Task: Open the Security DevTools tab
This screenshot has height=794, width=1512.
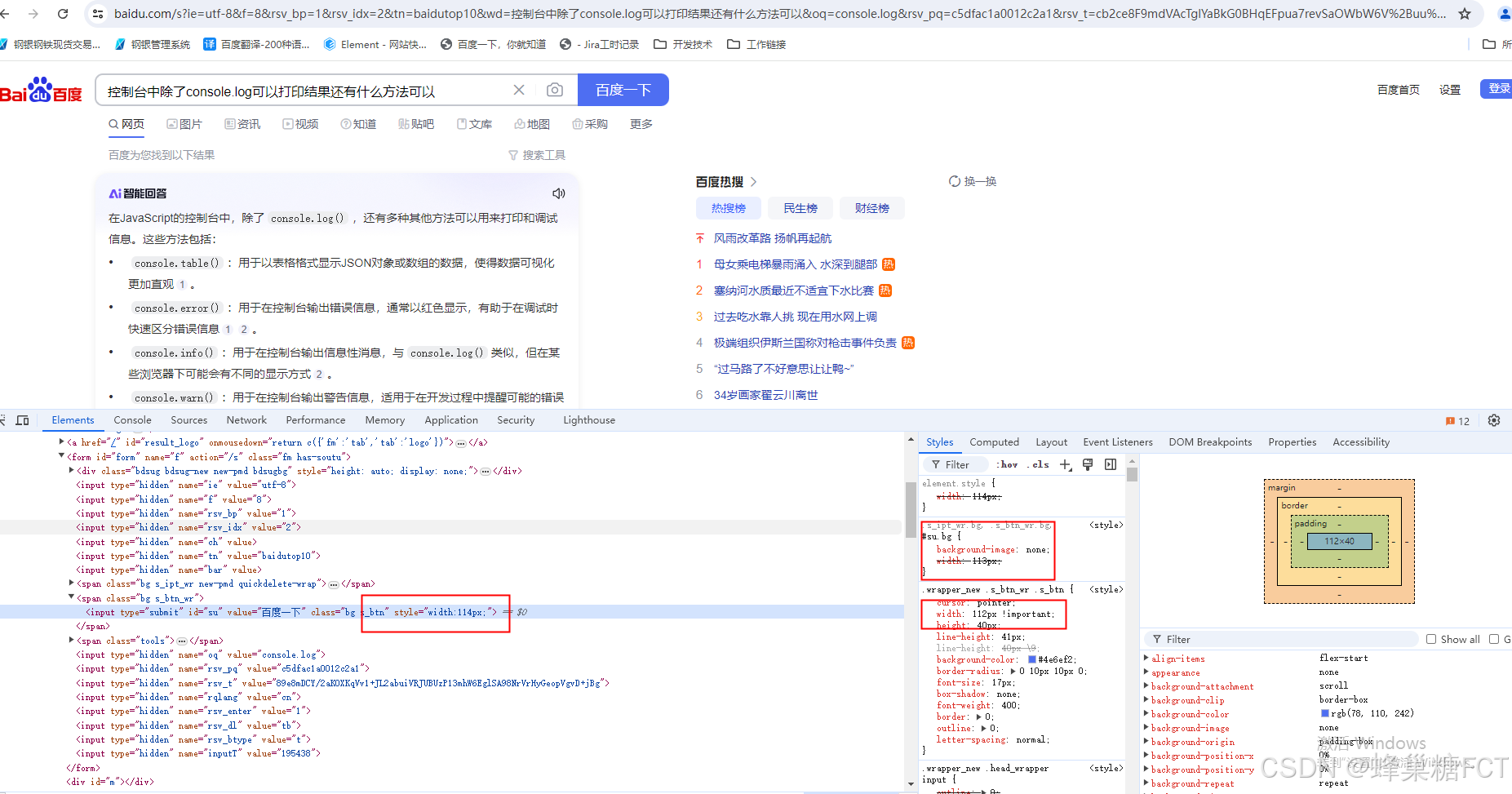Action: tap(516, 420)
